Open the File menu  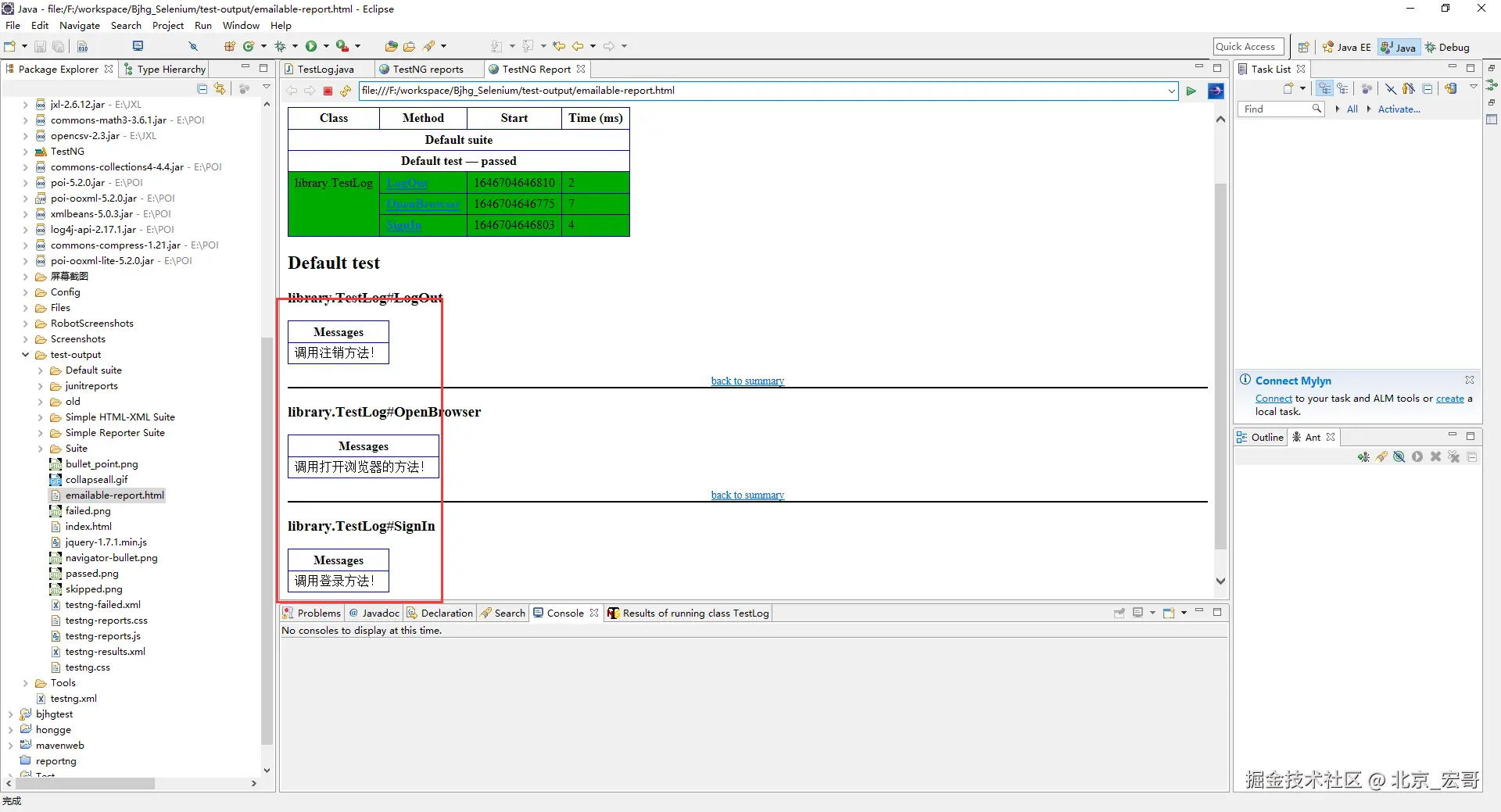pyautogui.click(x=13, y=26)
